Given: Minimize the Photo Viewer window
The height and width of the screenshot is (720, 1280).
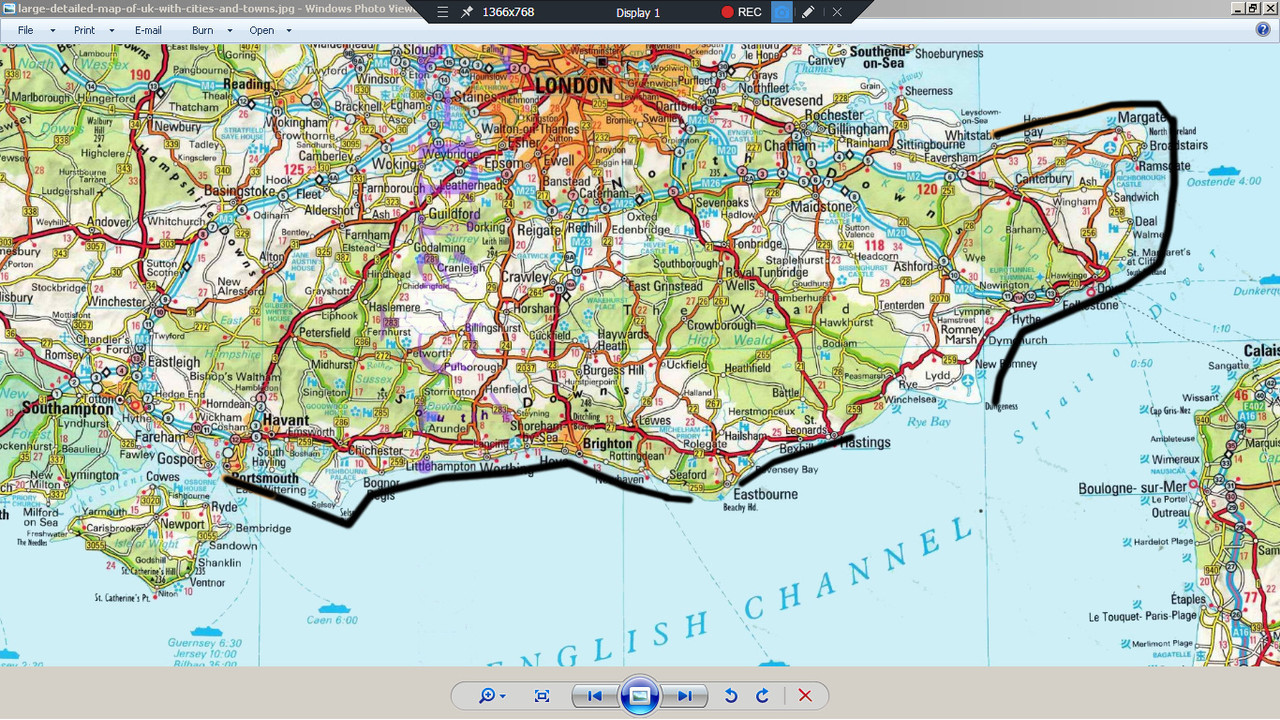Looking at the screenshot, I should tap(1238, 8).
